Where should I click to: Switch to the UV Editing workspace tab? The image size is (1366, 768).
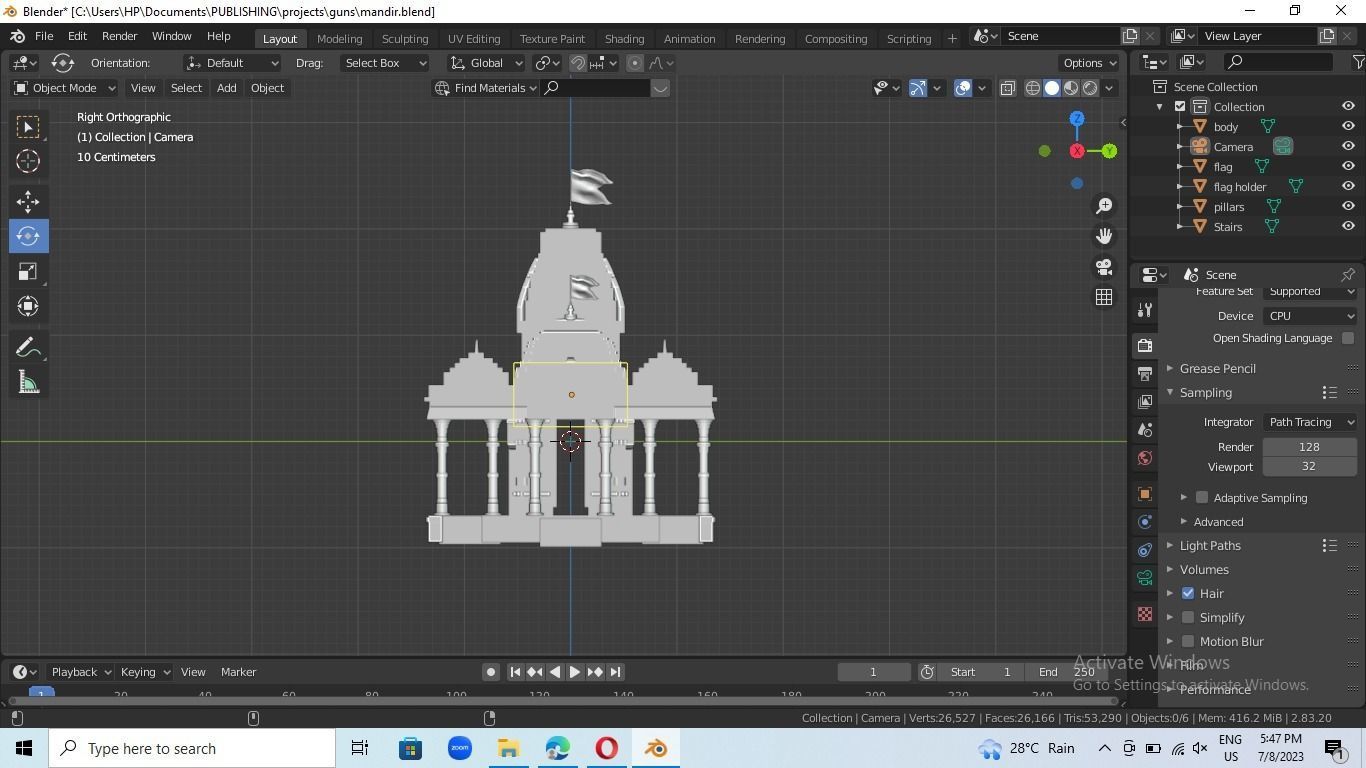click(x=474, y=38)
